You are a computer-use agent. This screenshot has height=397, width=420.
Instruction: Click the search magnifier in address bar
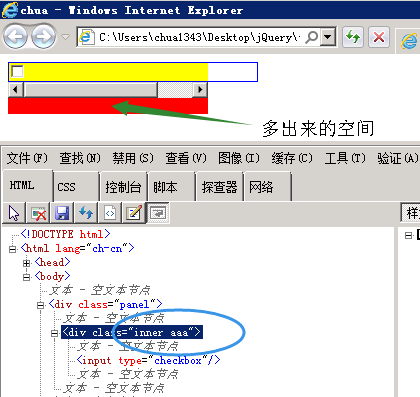click(312, 37)
